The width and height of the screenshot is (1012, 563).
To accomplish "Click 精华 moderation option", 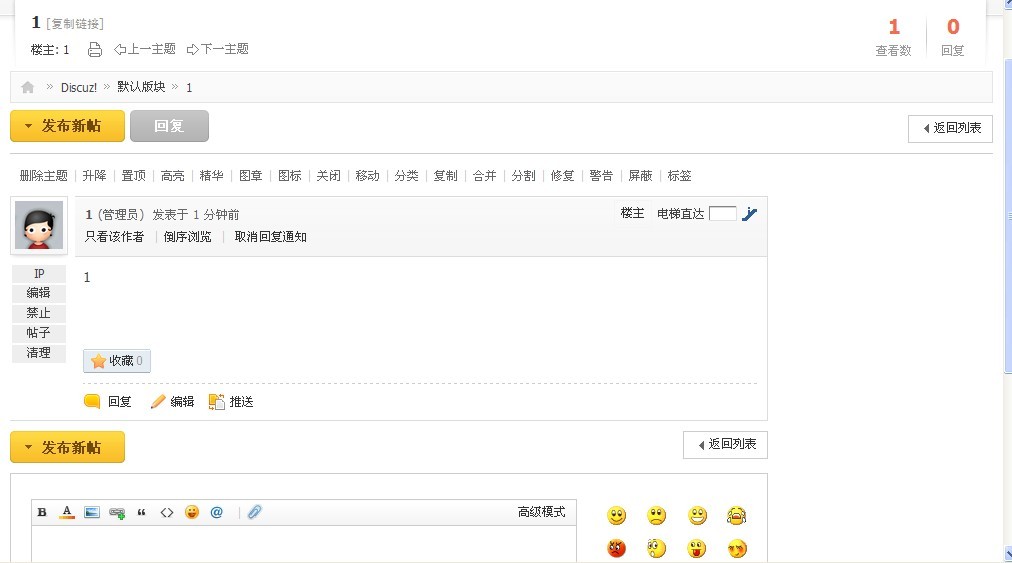I will pyautogui.click(x=211, y=176).
